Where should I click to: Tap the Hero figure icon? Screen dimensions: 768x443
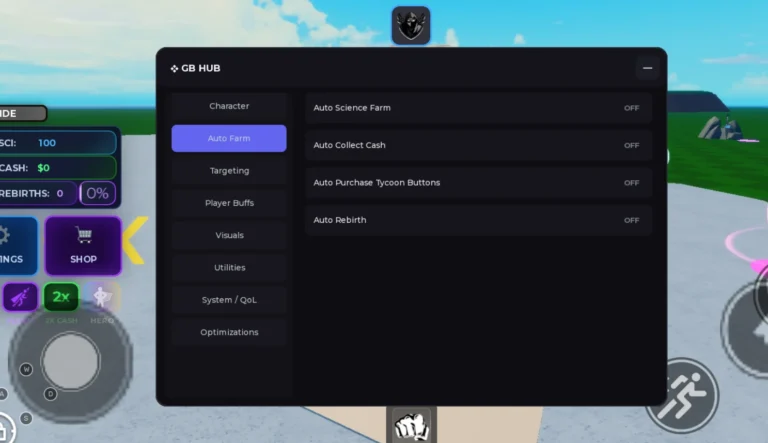click(102, 297)
